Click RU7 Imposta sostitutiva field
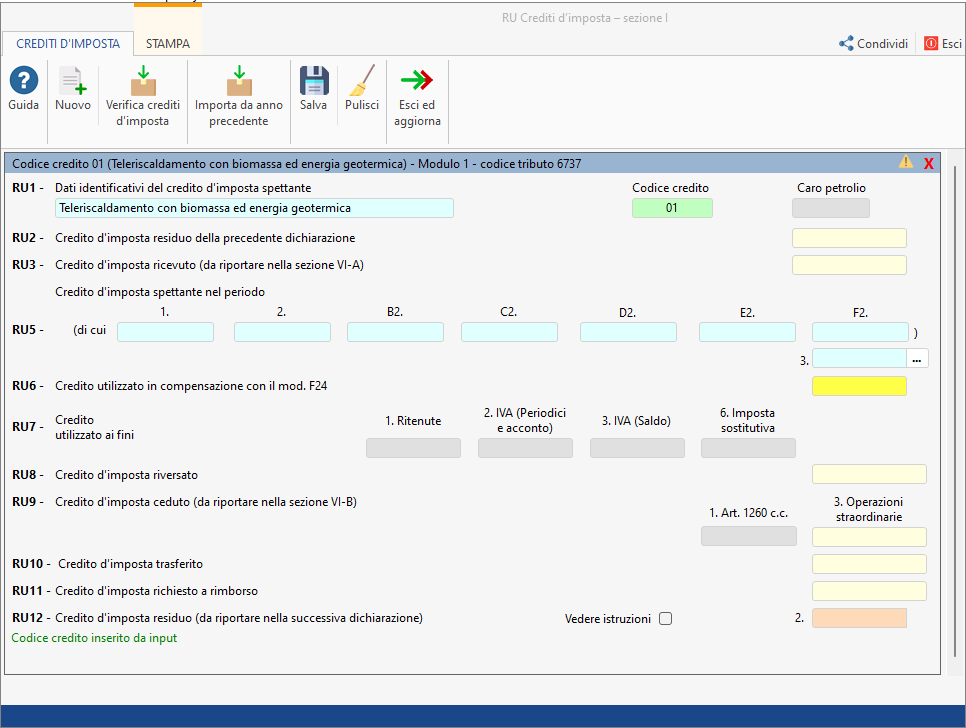This screenshot has width=966, height=728. coord(749,448)
